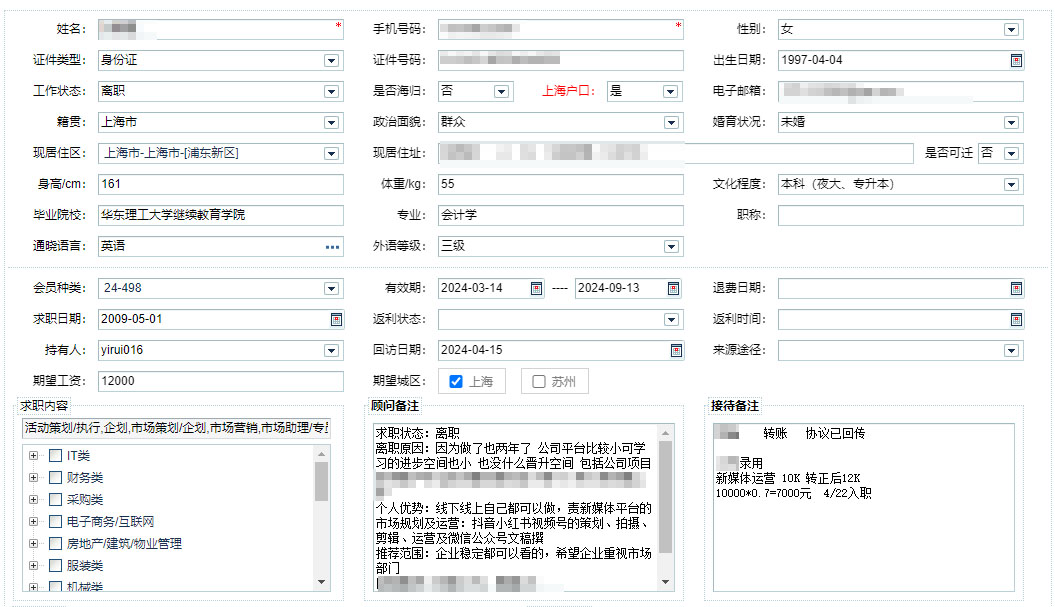Screen dimensions: 1055x607
Task: Expand the 电子商务/互联网 tree node
Action: click(x=33, y=522)
